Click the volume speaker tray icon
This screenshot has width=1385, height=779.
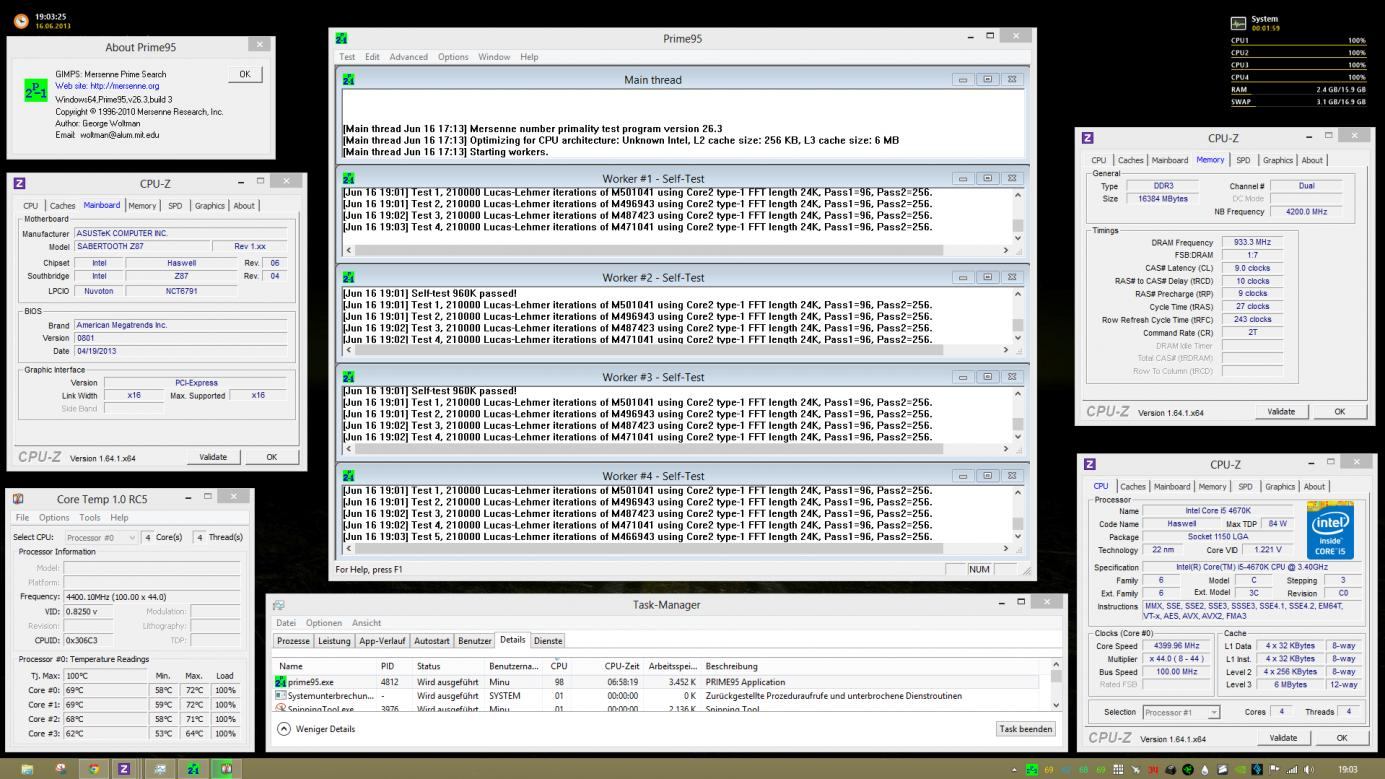(1308, 769)
